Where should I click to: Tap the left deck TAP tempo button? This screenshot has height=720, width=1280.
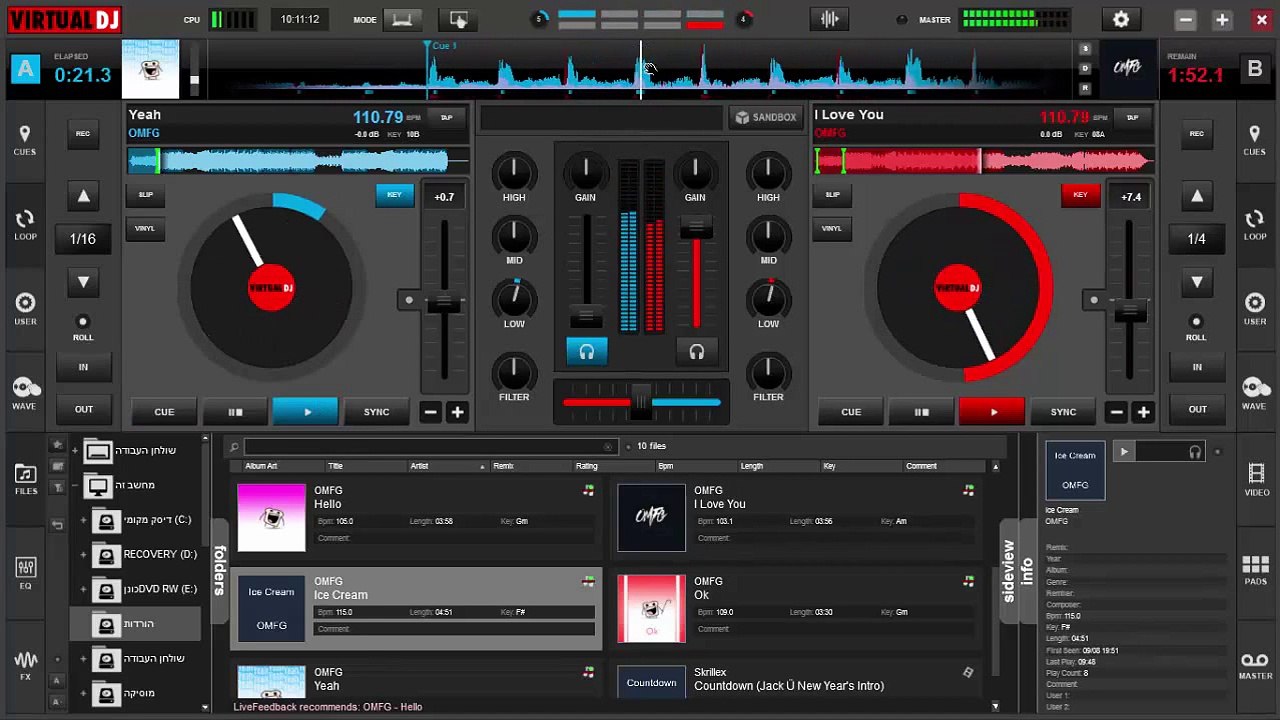tap(446, 118)
